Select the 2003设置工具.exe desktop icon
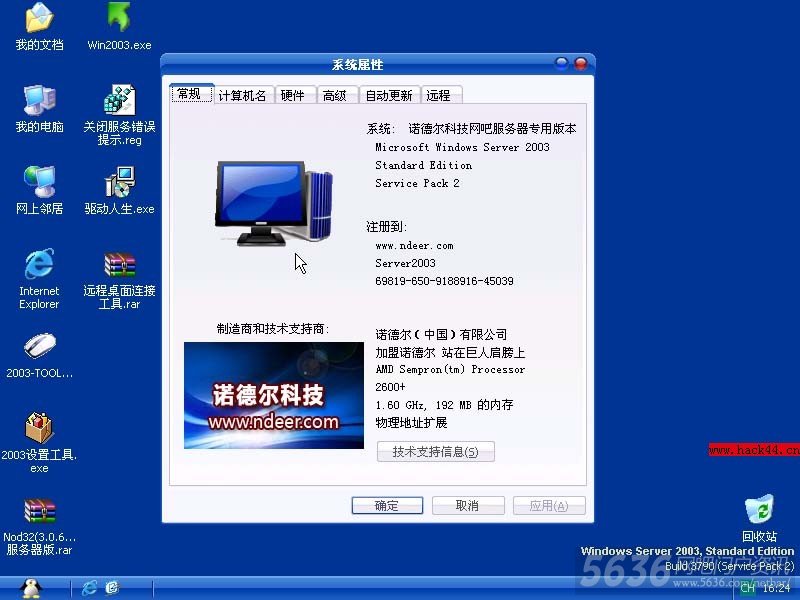 click(39, 442)
